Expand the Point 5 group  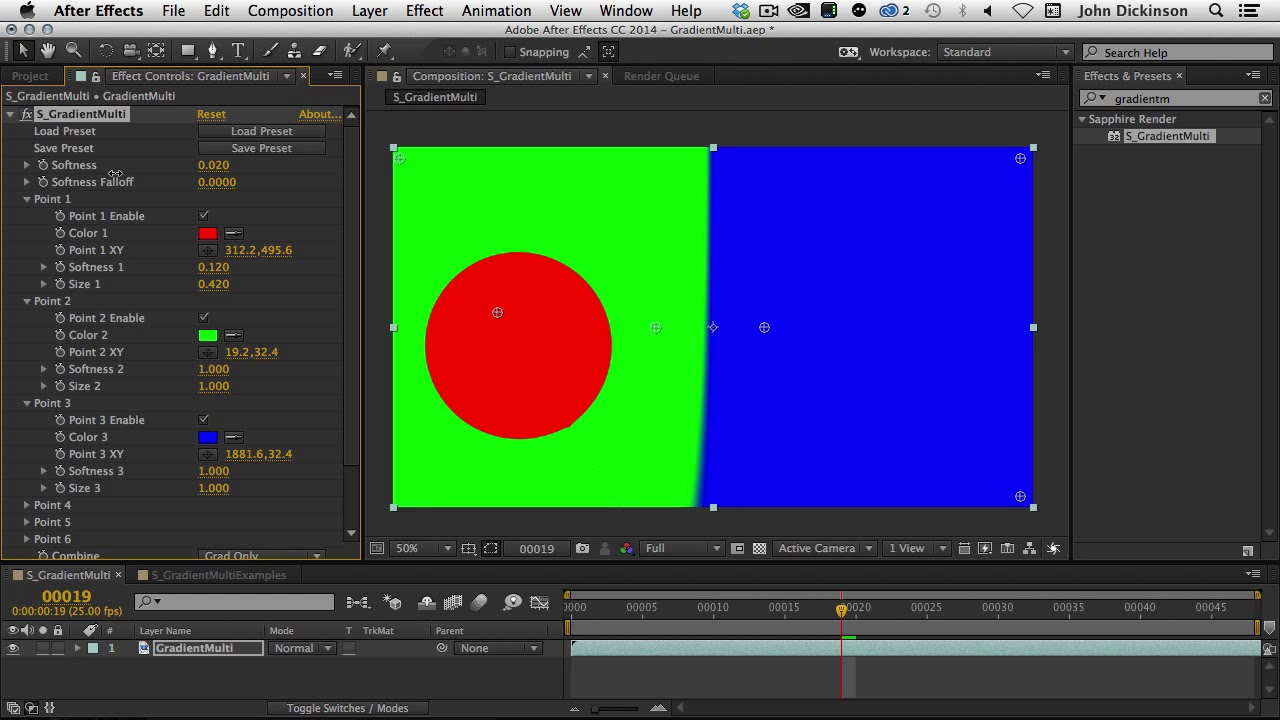coord(27,522)
